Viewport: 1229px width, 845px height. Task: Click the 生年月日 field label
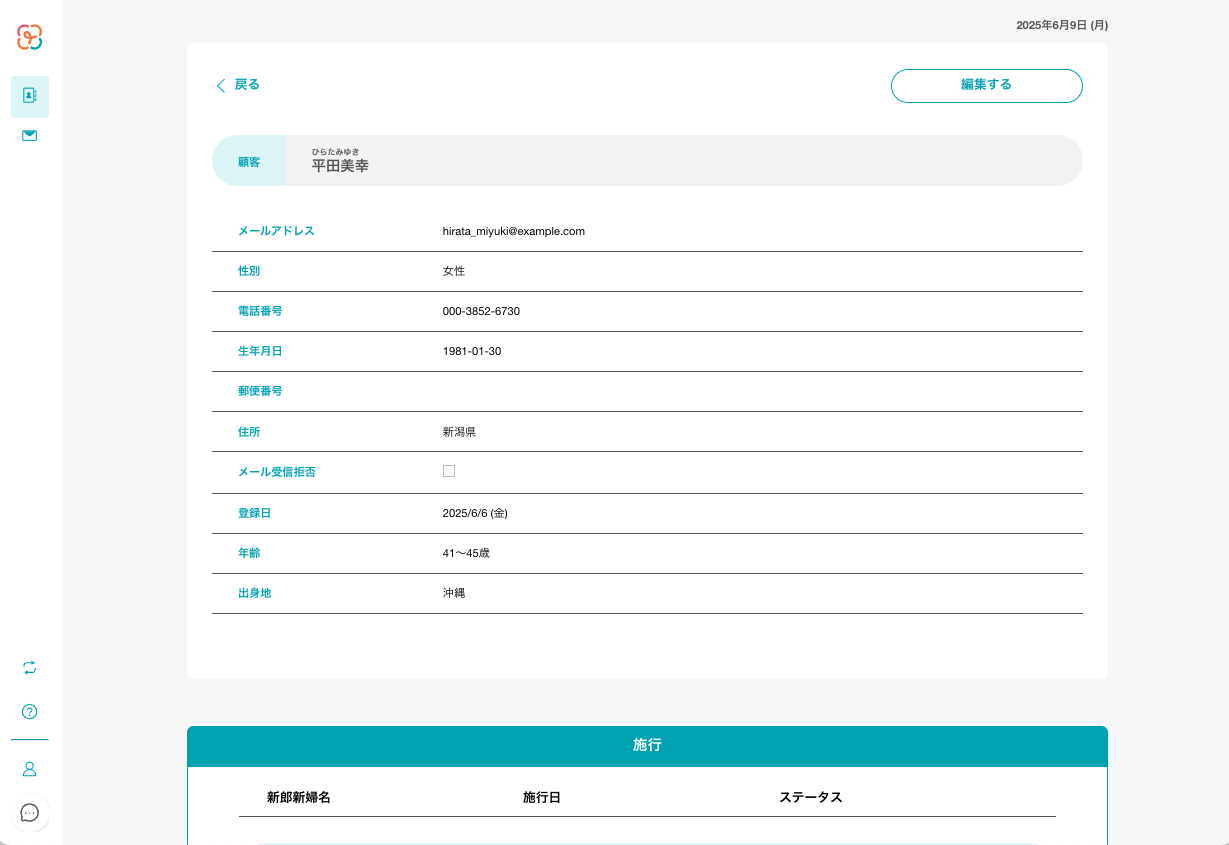[x=260, y=351]
